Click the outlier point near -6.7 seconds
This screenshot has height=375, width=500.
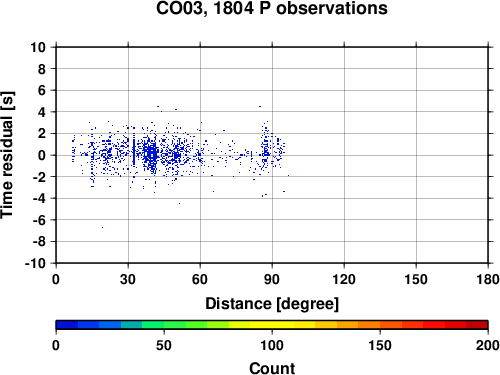coord(102,227)
